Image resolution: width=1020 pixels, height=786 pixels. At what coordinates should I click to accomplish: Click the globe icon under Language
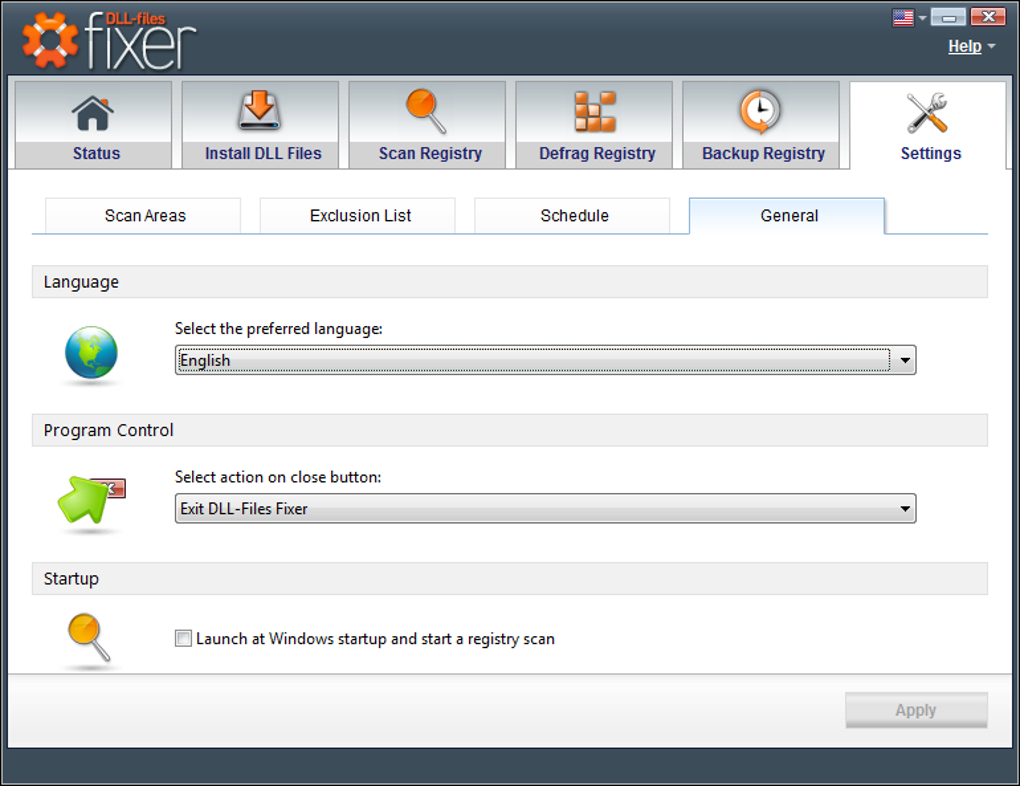[91, 352]
